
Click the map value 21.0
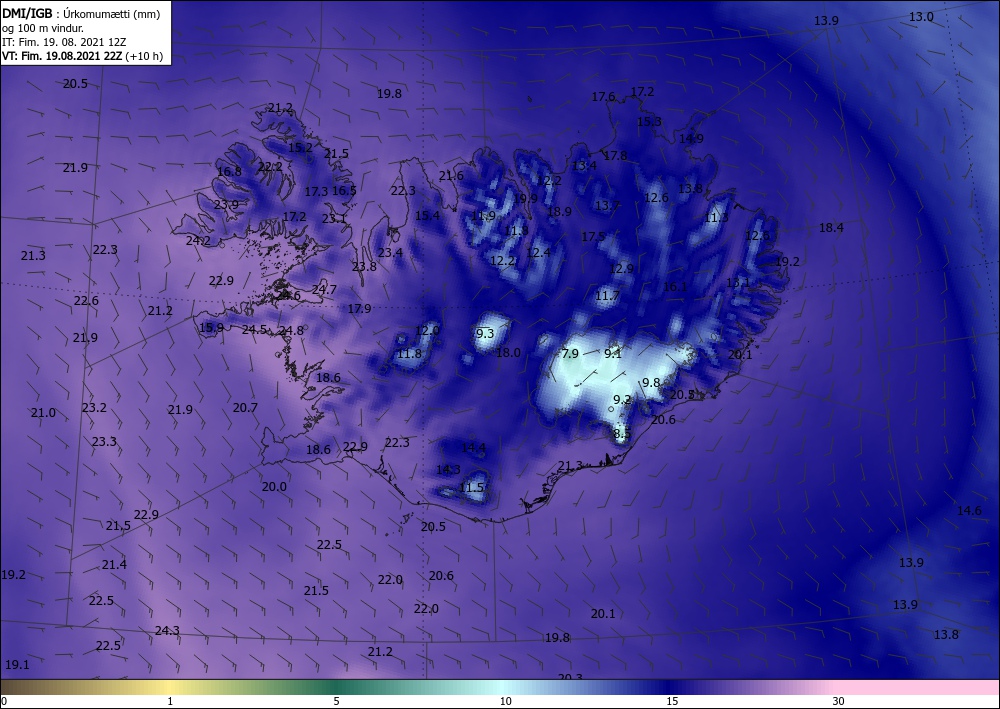point(43,413)
